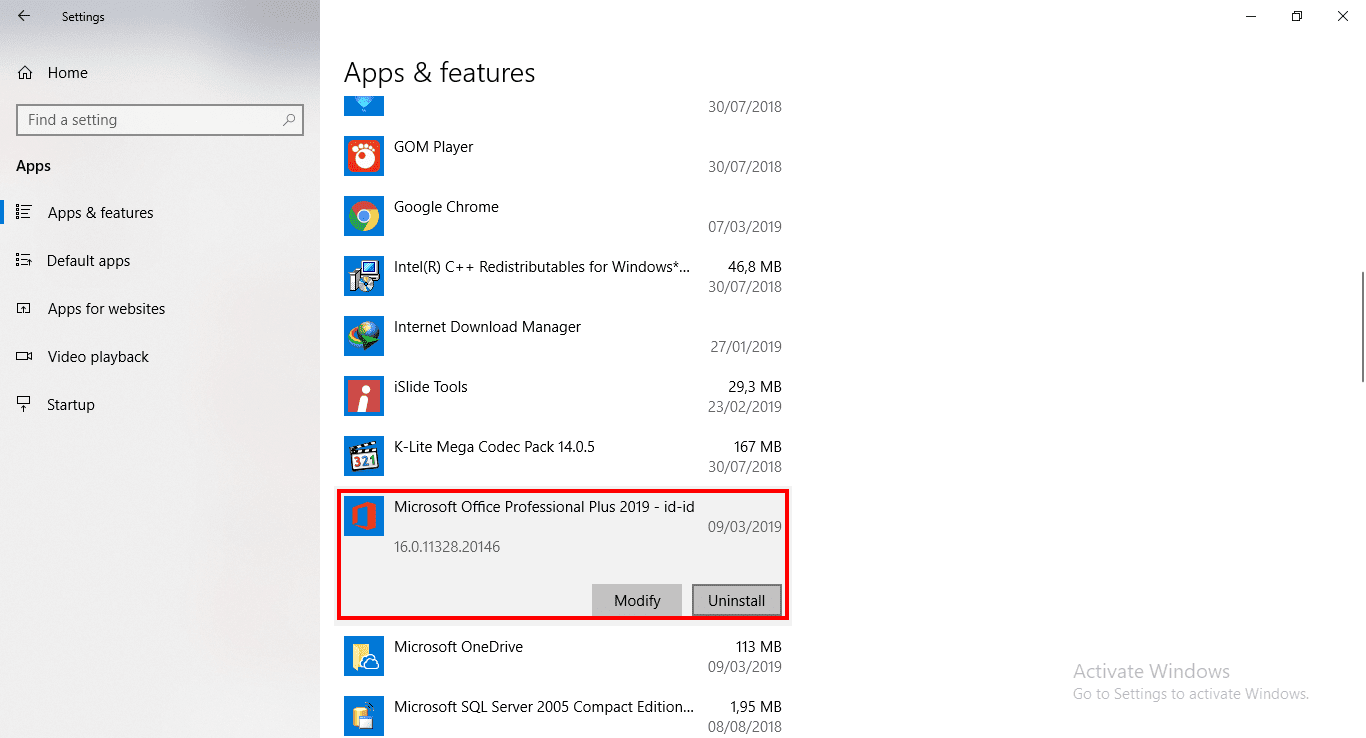Screen dimensions: 1366x738
Task: Click the SQL Server Compact Edition icon
Action: coord(364,716)
